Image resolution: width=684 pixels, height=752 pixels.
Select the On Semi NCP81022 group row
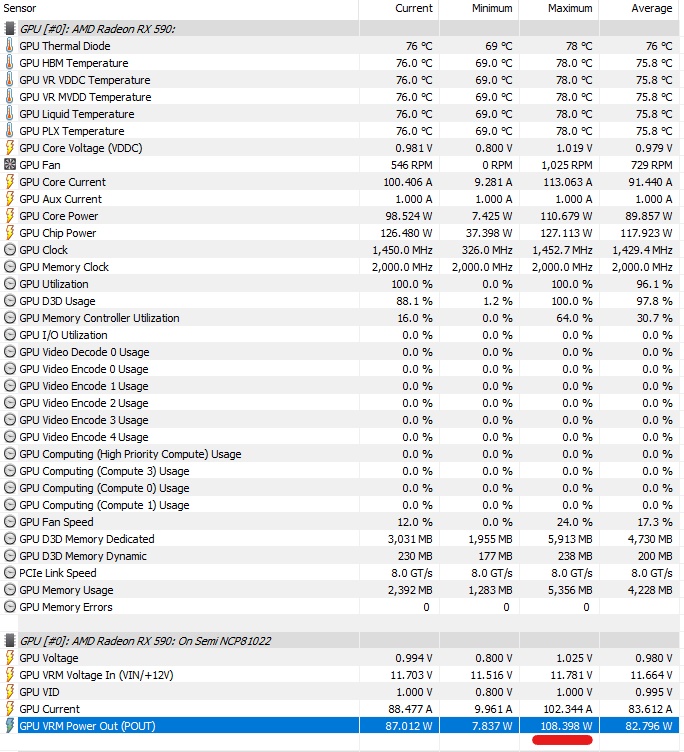(x=342, y=641)
